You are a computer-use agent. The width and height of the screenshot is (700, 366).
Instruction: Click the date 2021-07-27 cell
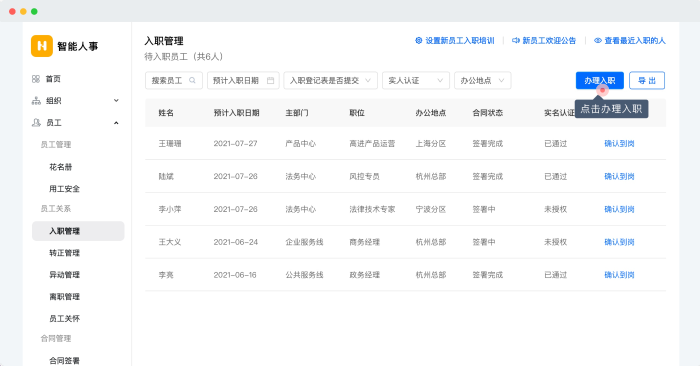(235, 143)
